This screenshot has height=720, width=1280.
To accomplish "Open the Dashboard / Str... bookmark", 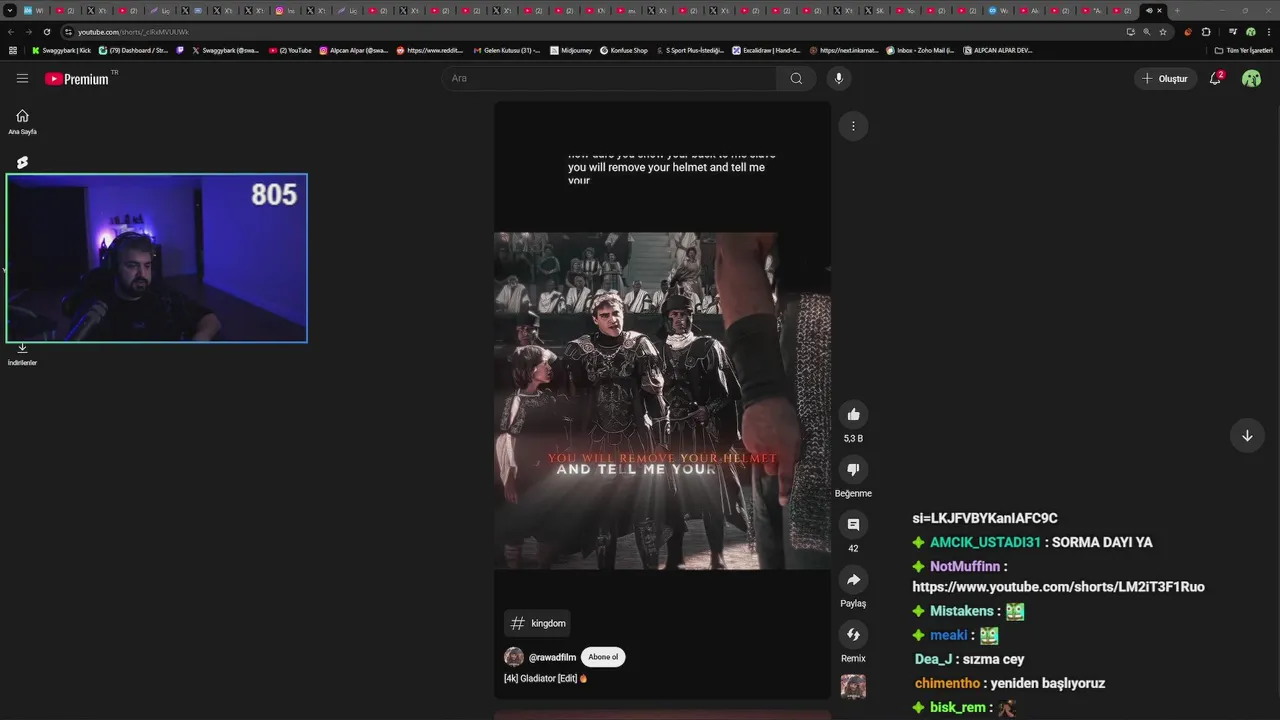I will (x=134, y=50).
